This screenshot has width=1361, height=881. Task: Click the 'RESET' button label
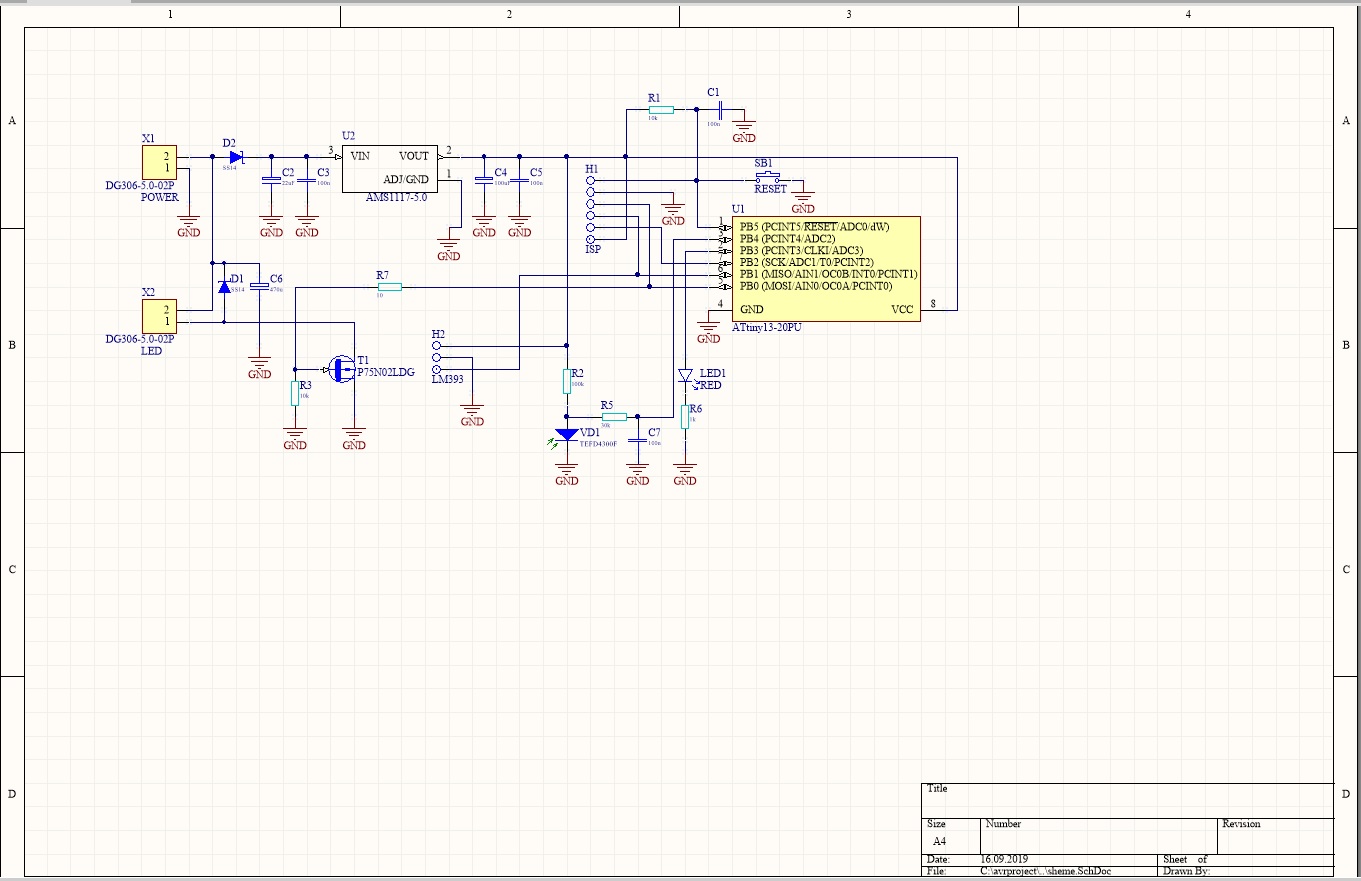pyautogui.click(x=770, y=189)
